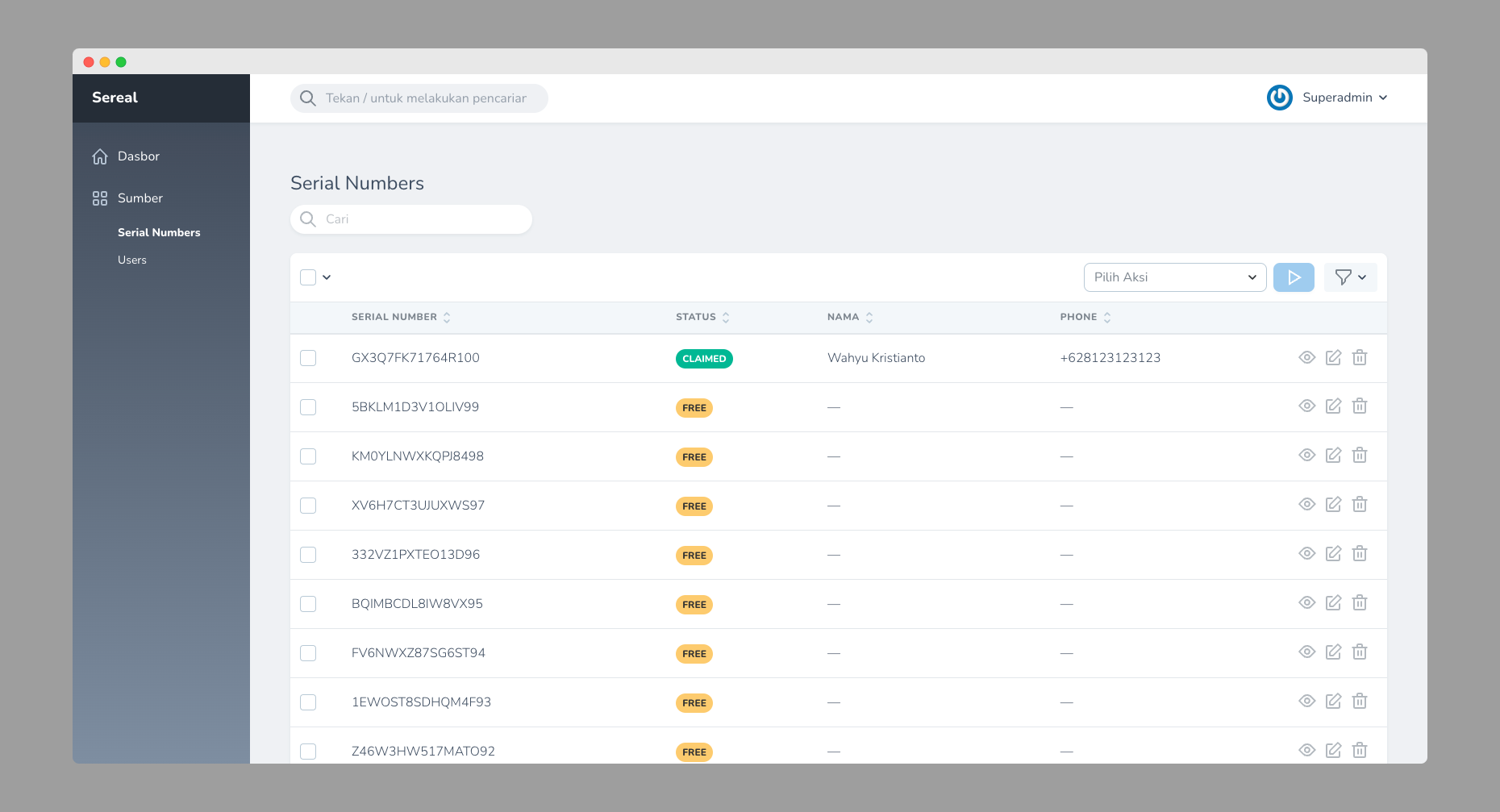Image resolution: width=1500 pixels, height=812 pixels.
Task: Open Users sidebar item
Action: [x=132, y=260]
